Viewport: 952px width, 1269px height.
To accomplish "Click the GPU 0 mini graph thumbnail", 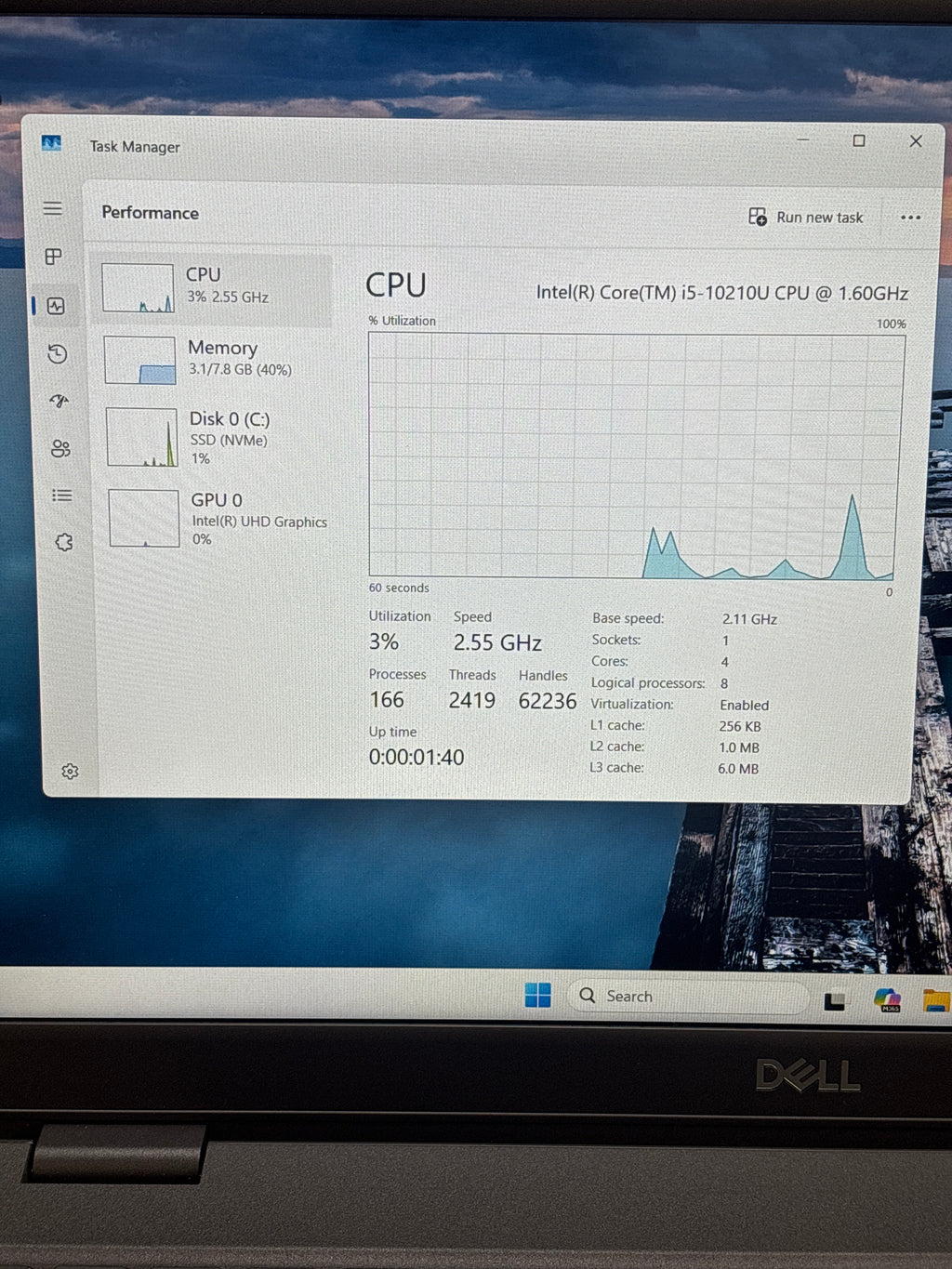I will point(143,519).
